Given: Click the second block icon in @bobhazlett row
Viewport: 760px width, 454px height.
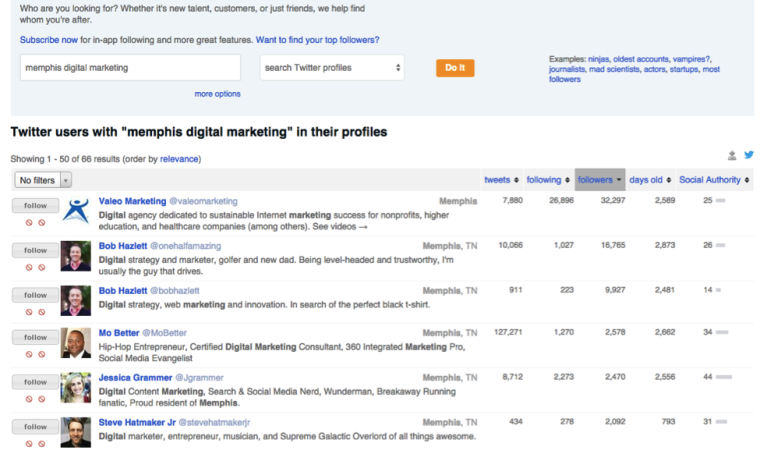Looking at the screenshot, I should [x=42, y=312].
